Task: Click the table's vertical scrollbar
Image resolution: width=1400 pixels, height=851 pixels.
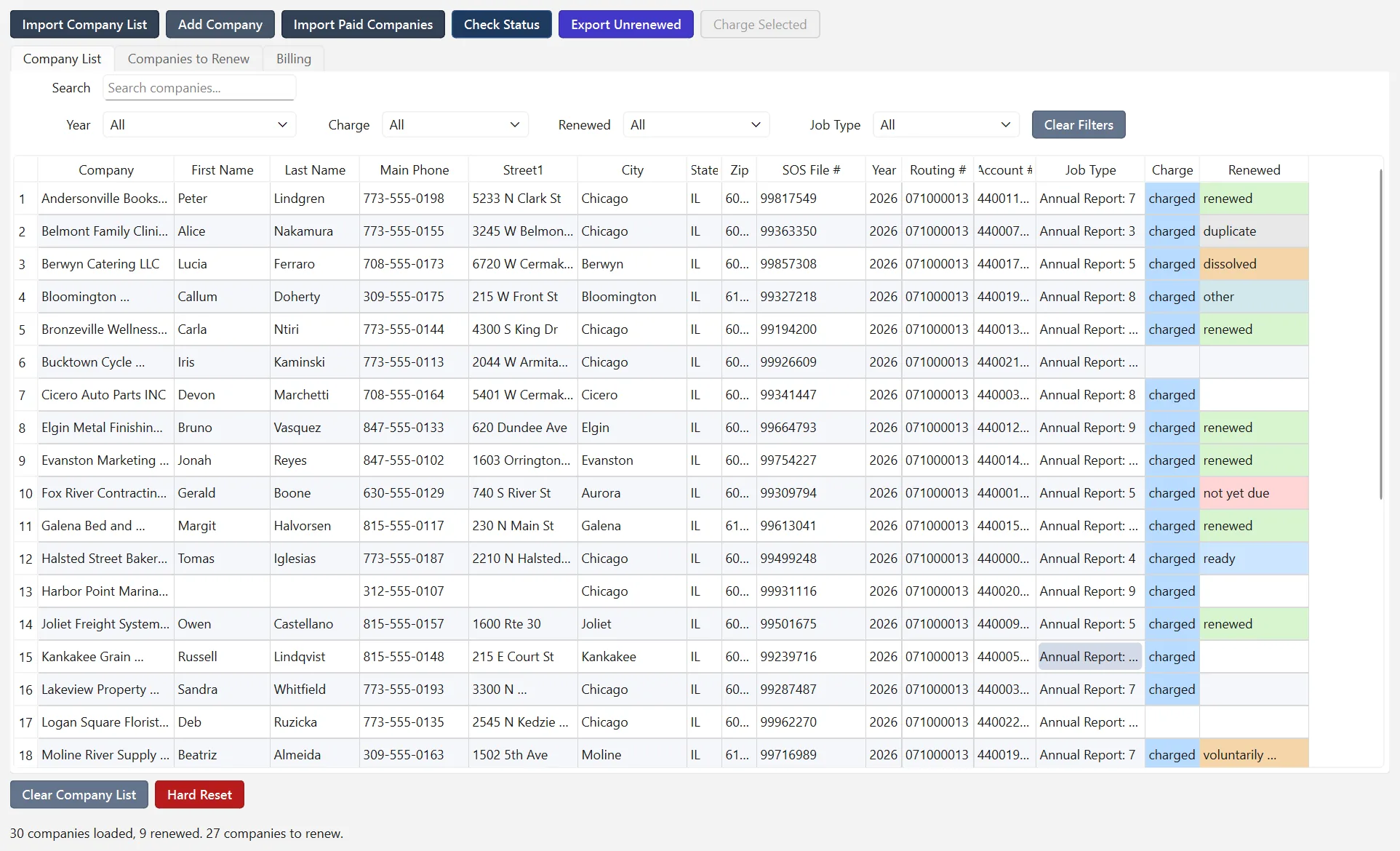Action: point(1380,335)
